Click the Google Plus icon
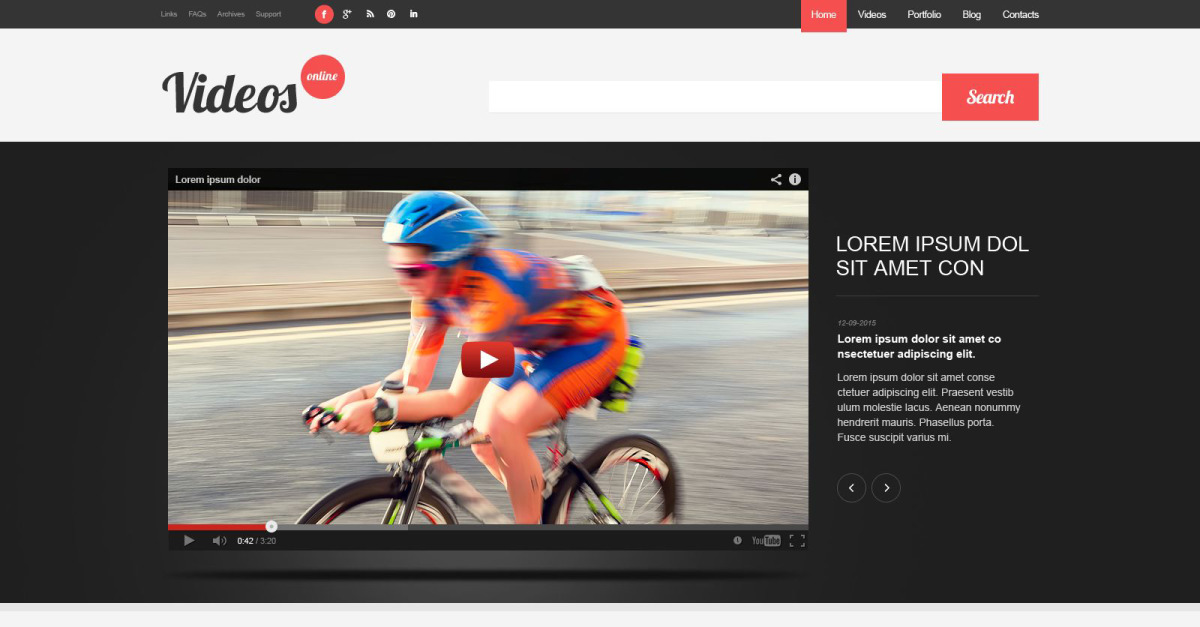The width and height of the screenshot is (1200, 627). (347, 14)
